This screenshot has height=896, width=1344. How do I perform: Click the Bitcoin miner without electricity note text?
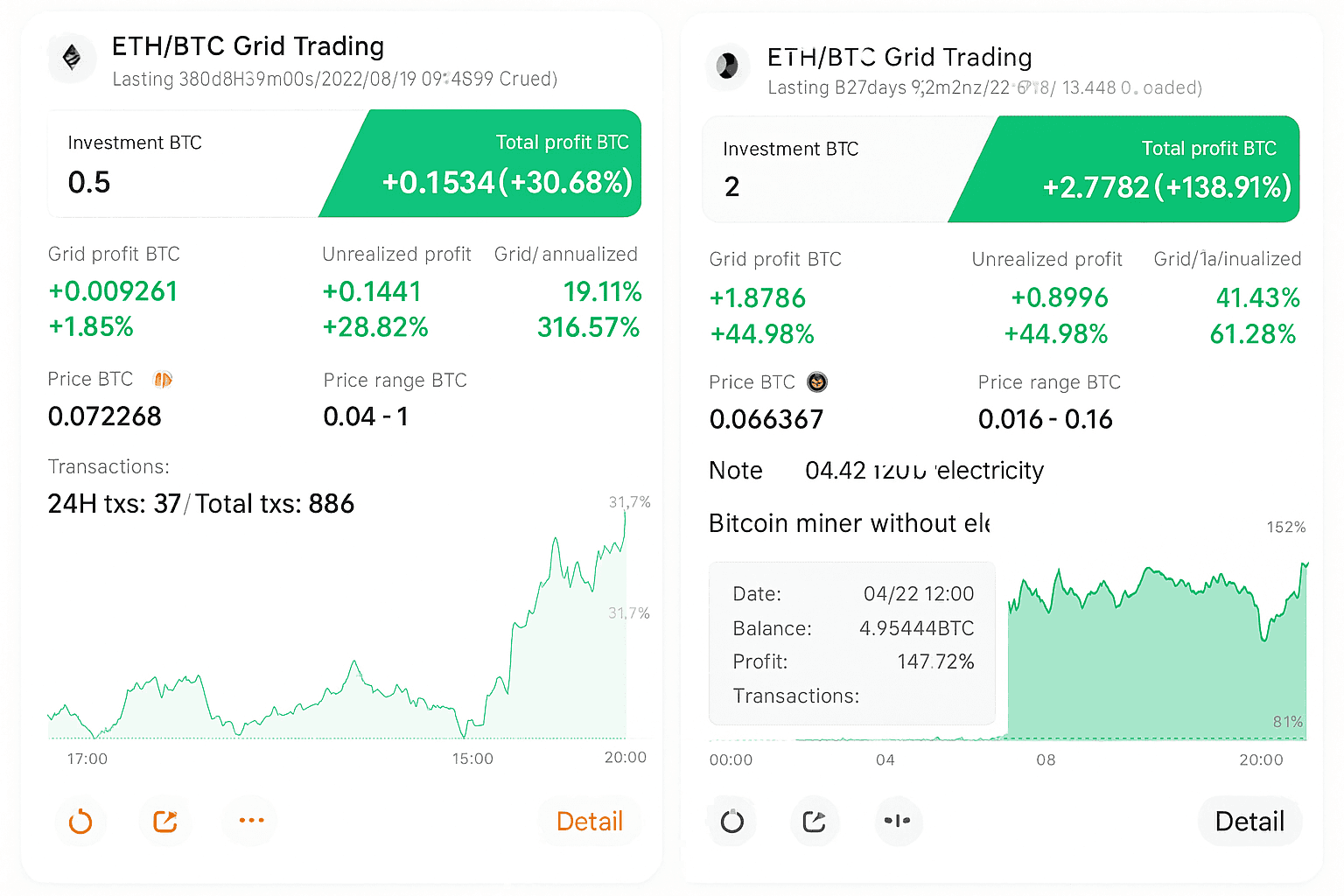(x=849, y=523)
